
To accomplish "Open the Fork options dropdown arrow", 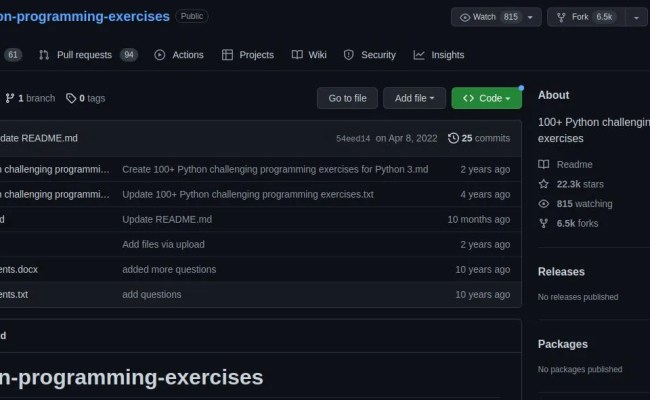I will click(636, 17).
